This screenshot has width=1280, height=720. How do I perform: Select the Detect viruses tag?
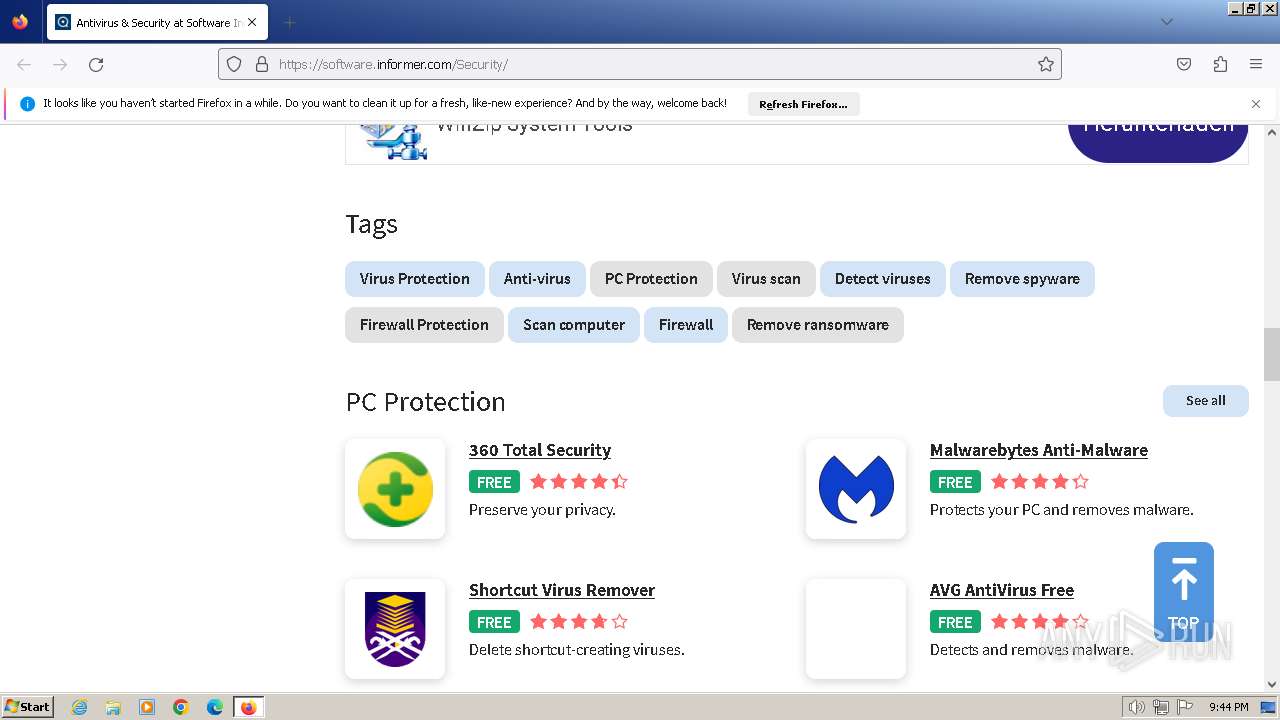click(x=883, y=279)
